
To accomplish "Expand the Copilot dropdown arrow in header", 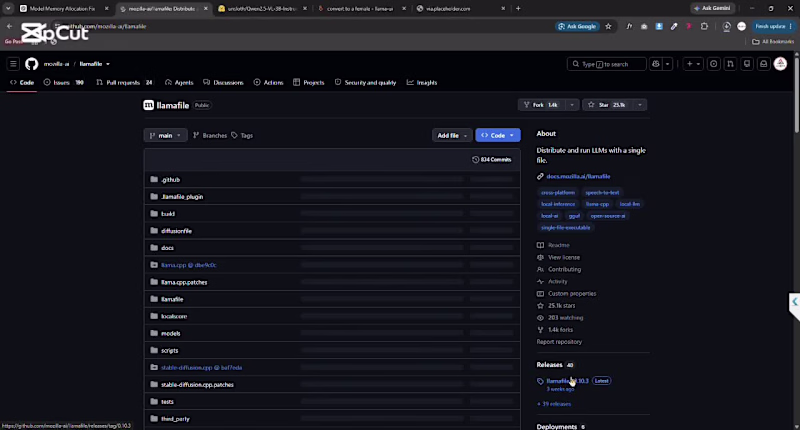I will coord(667,64).
